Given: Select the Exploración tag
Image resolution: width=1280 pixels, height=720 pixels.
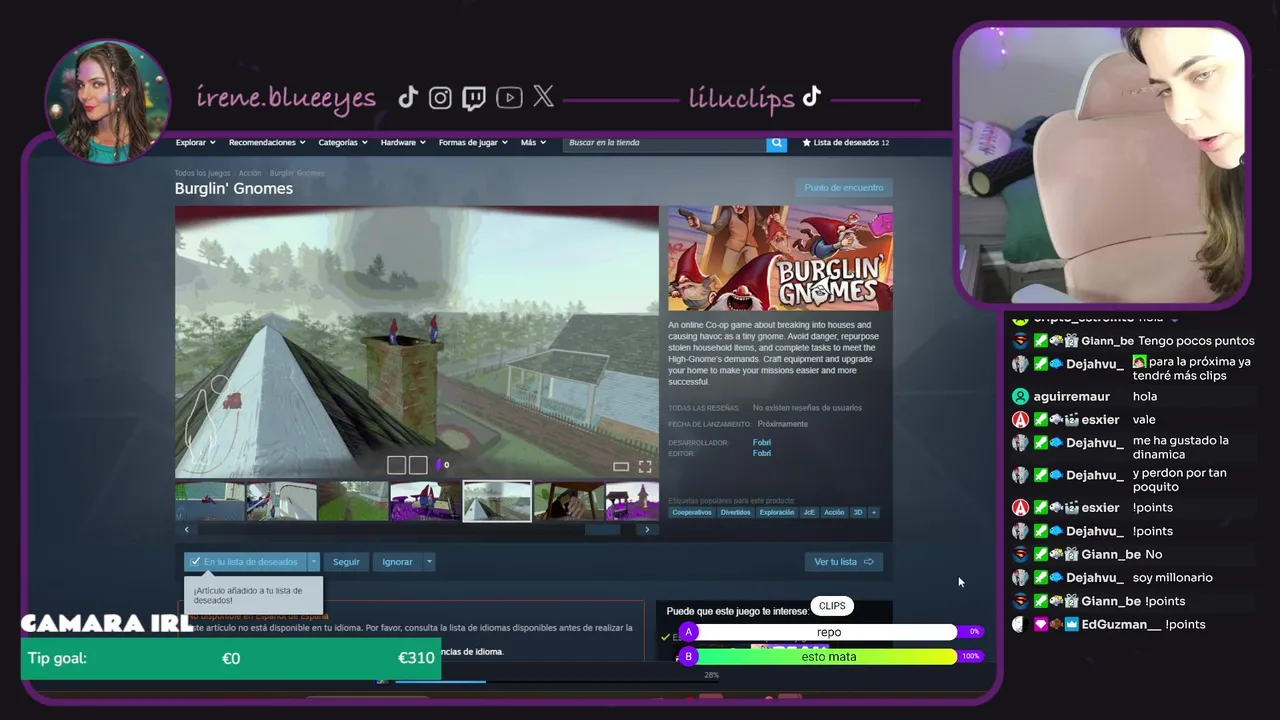Looking at the screenshot, I should tap(777, 512).
